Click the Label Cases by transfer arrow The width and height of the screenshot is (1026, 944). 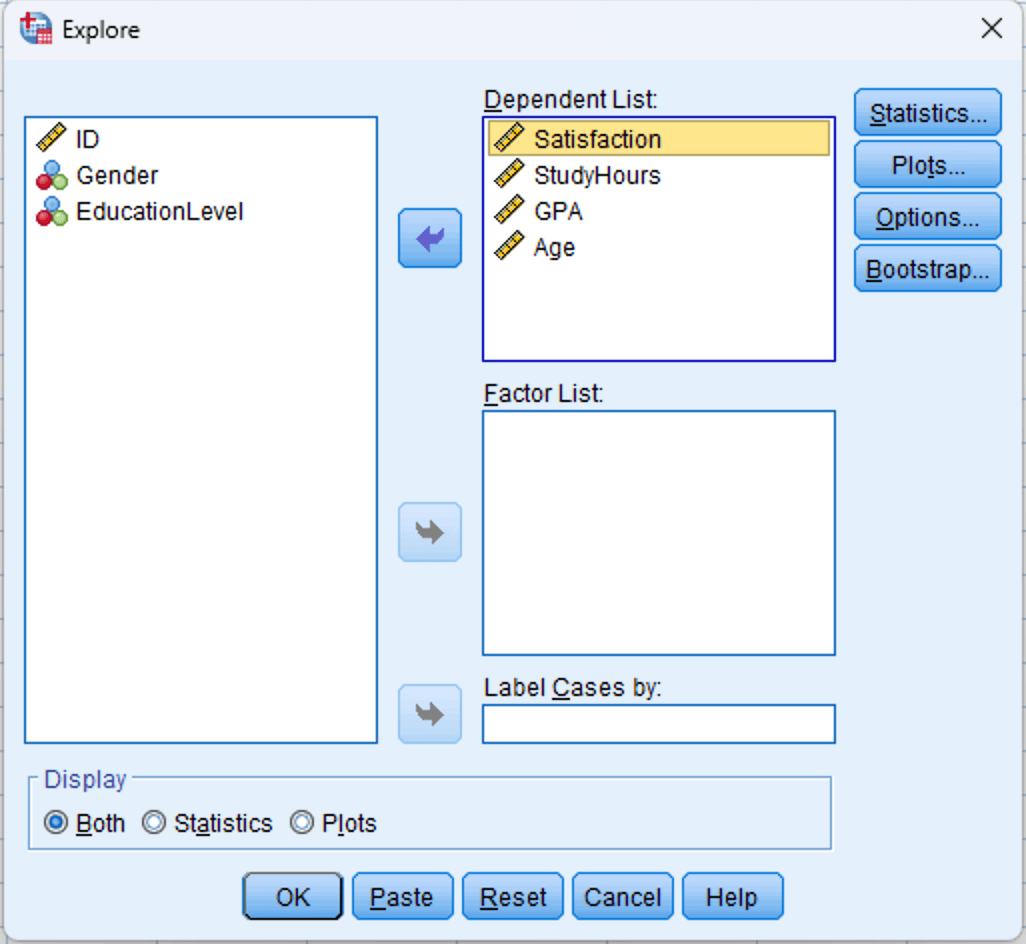click(430, 714)
